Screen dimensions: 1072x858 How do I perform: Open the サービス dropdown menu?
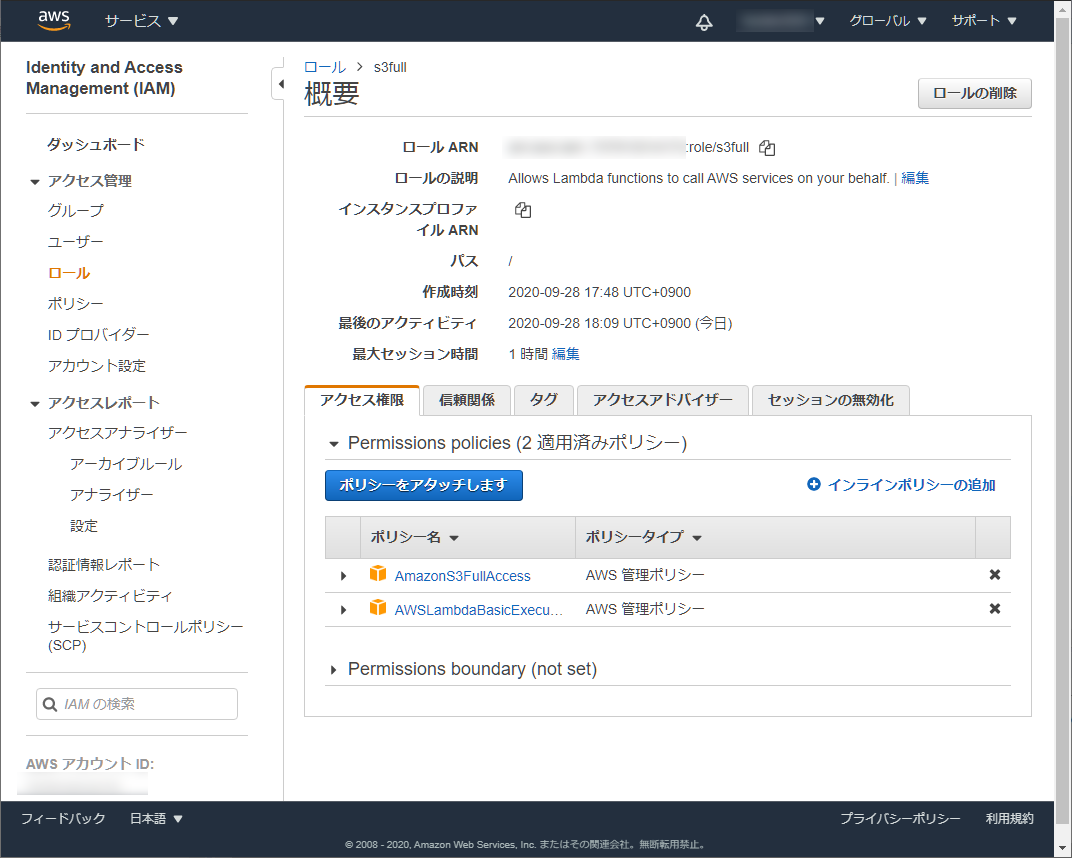click(142, 21)
